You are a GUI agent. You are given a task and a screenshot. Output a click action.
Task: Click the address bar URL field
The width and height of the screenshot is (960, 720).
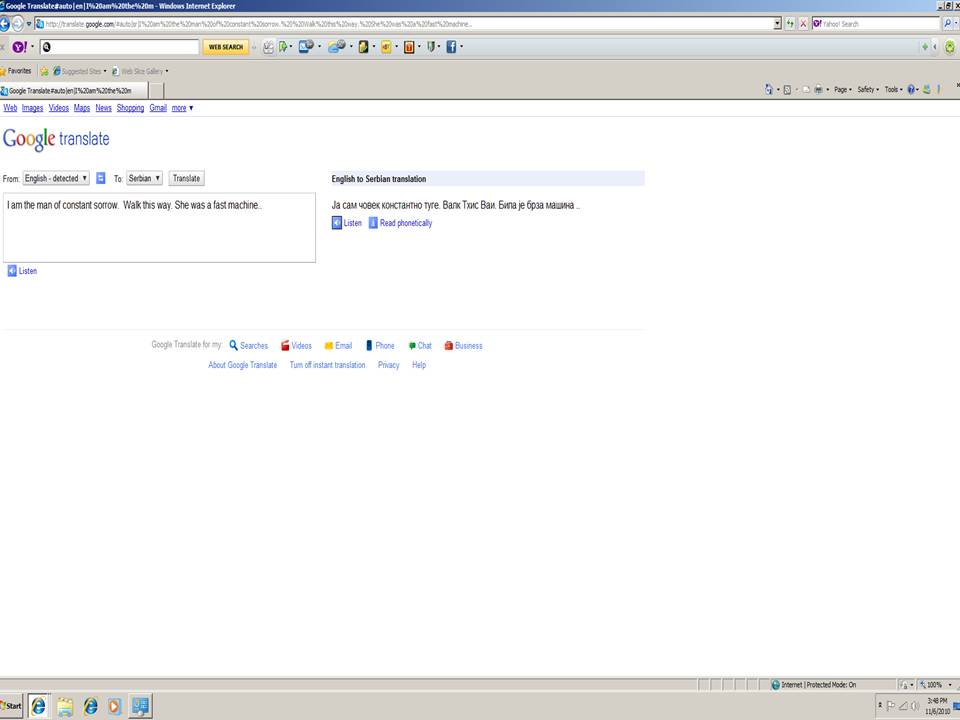point(404,24)
